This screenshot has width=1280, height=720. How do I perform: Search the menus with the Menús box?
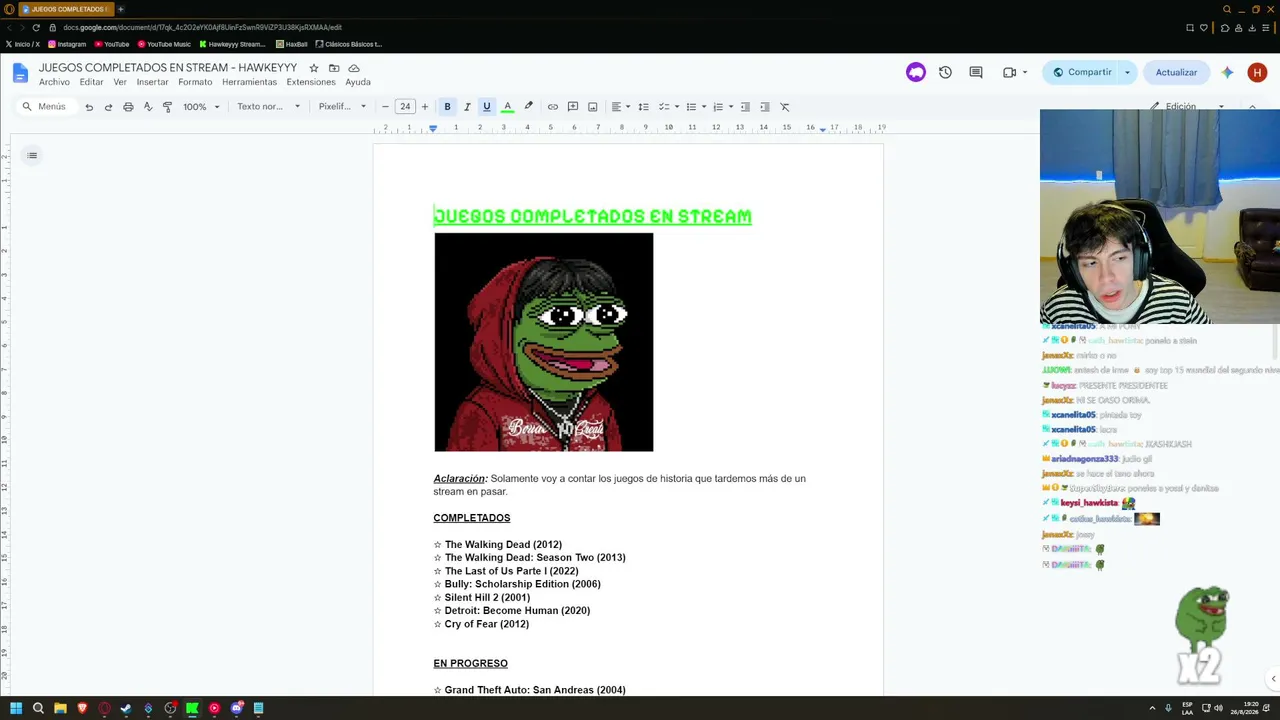tap(45, 107)
